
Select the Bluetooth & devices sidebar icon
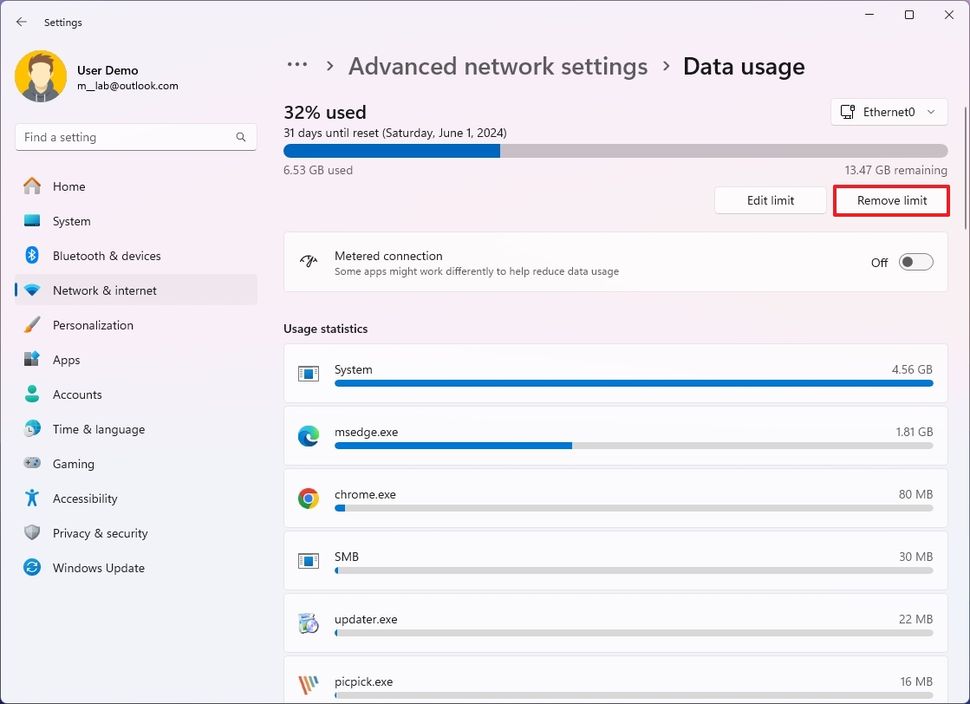(31, 256)
